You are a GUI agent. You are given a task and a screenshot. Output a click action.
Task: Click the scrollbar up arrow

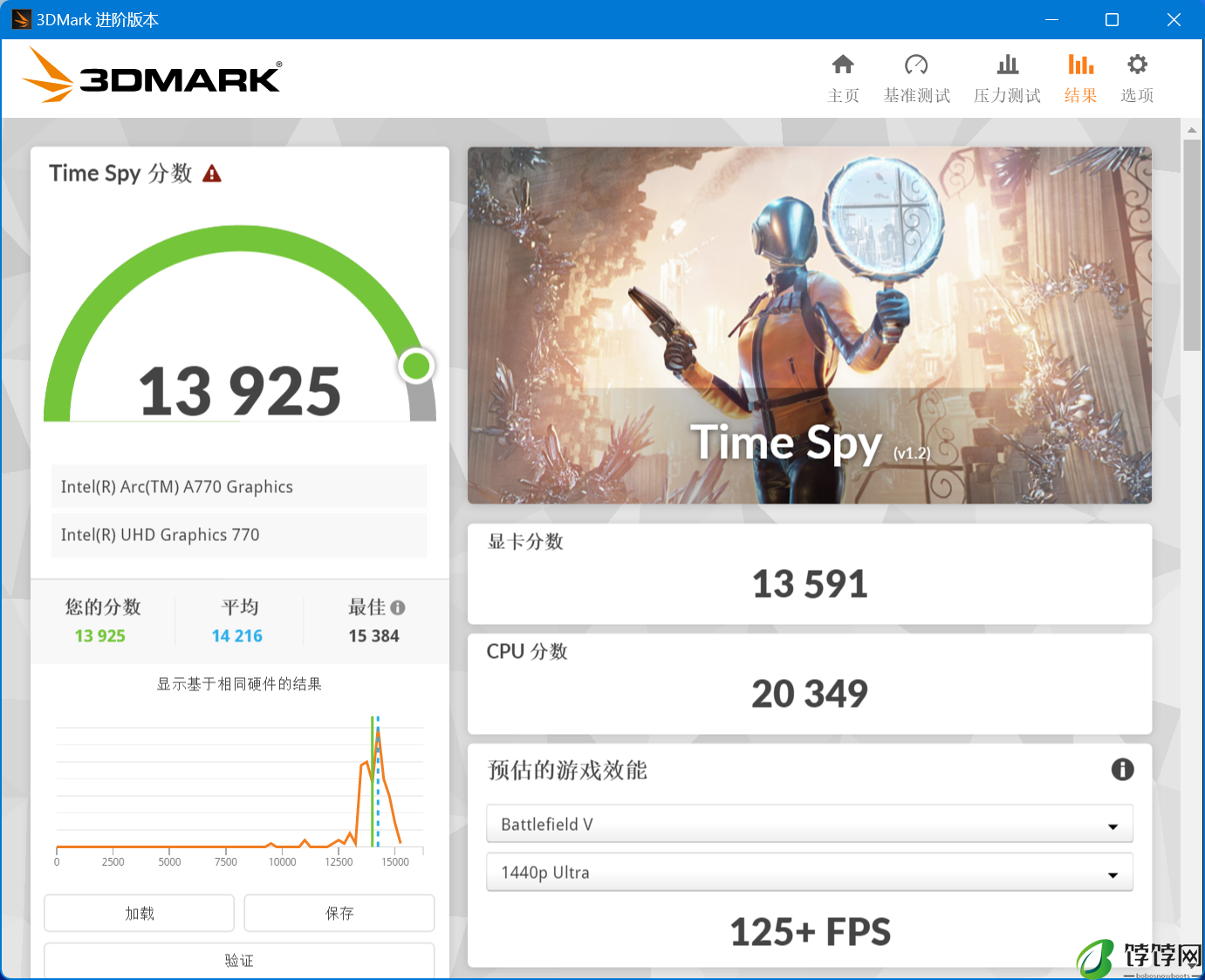tap(1192, 129)
